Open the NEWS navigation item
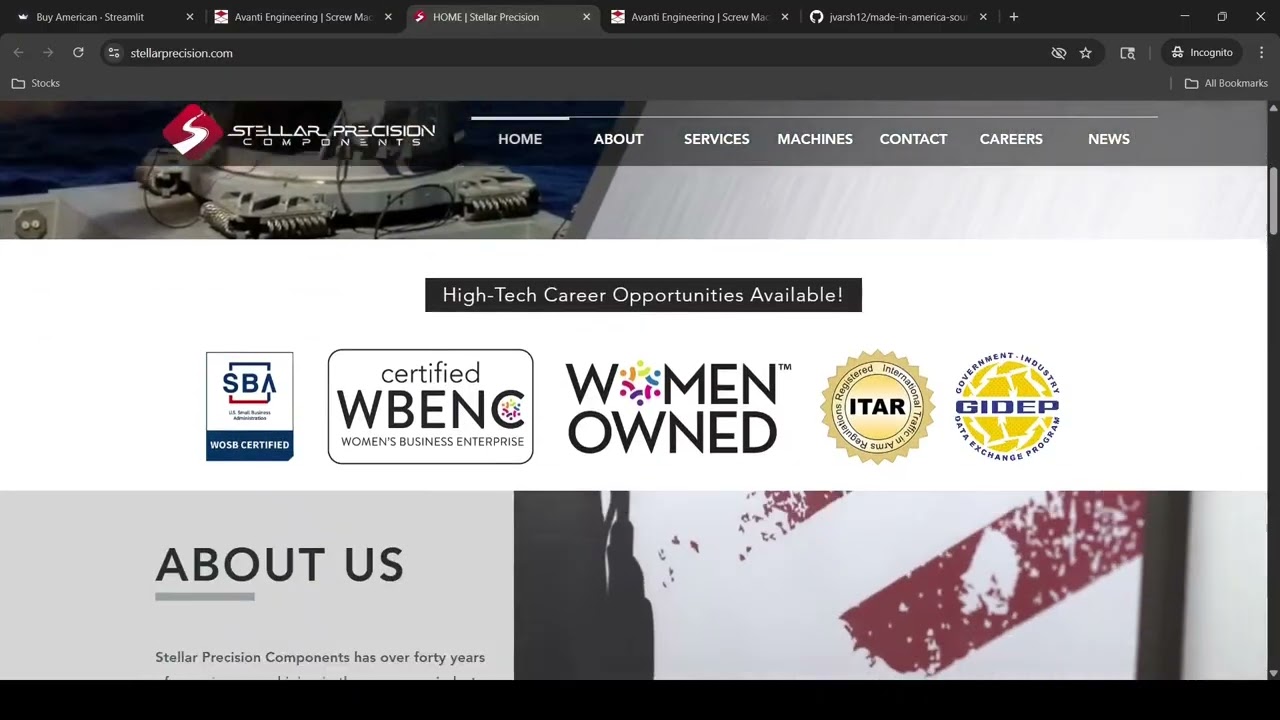The height and width of the screenshot is (720, 1280). 1109,139
